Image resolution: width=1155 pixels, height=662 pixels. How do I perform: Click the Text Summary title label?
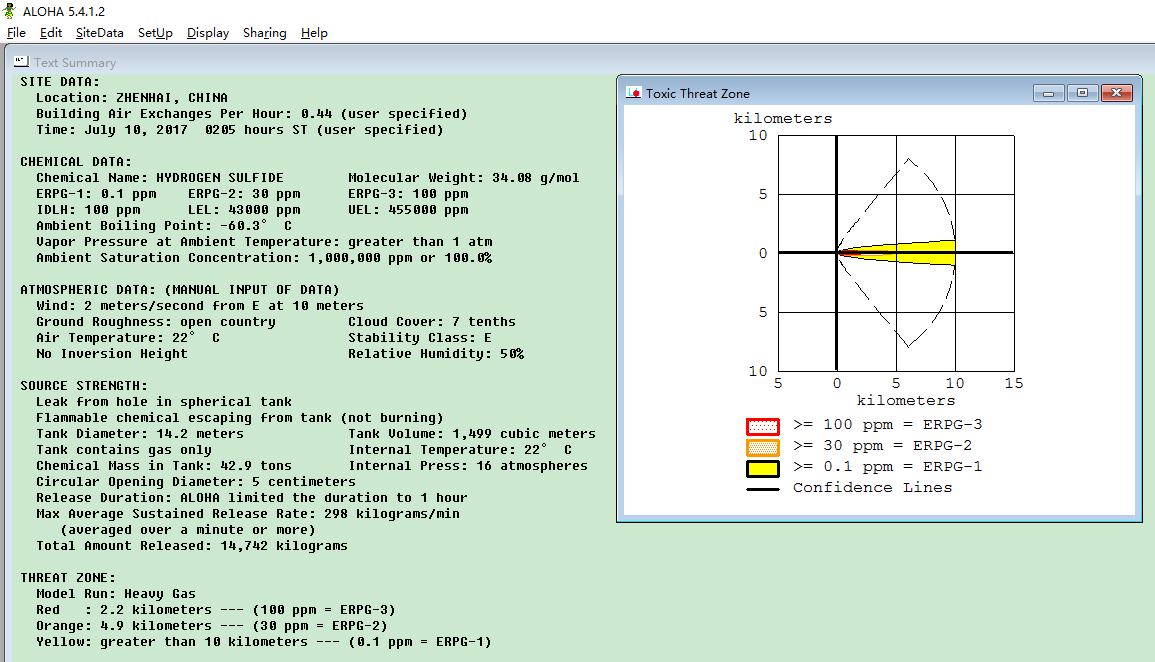click(74, 63)
